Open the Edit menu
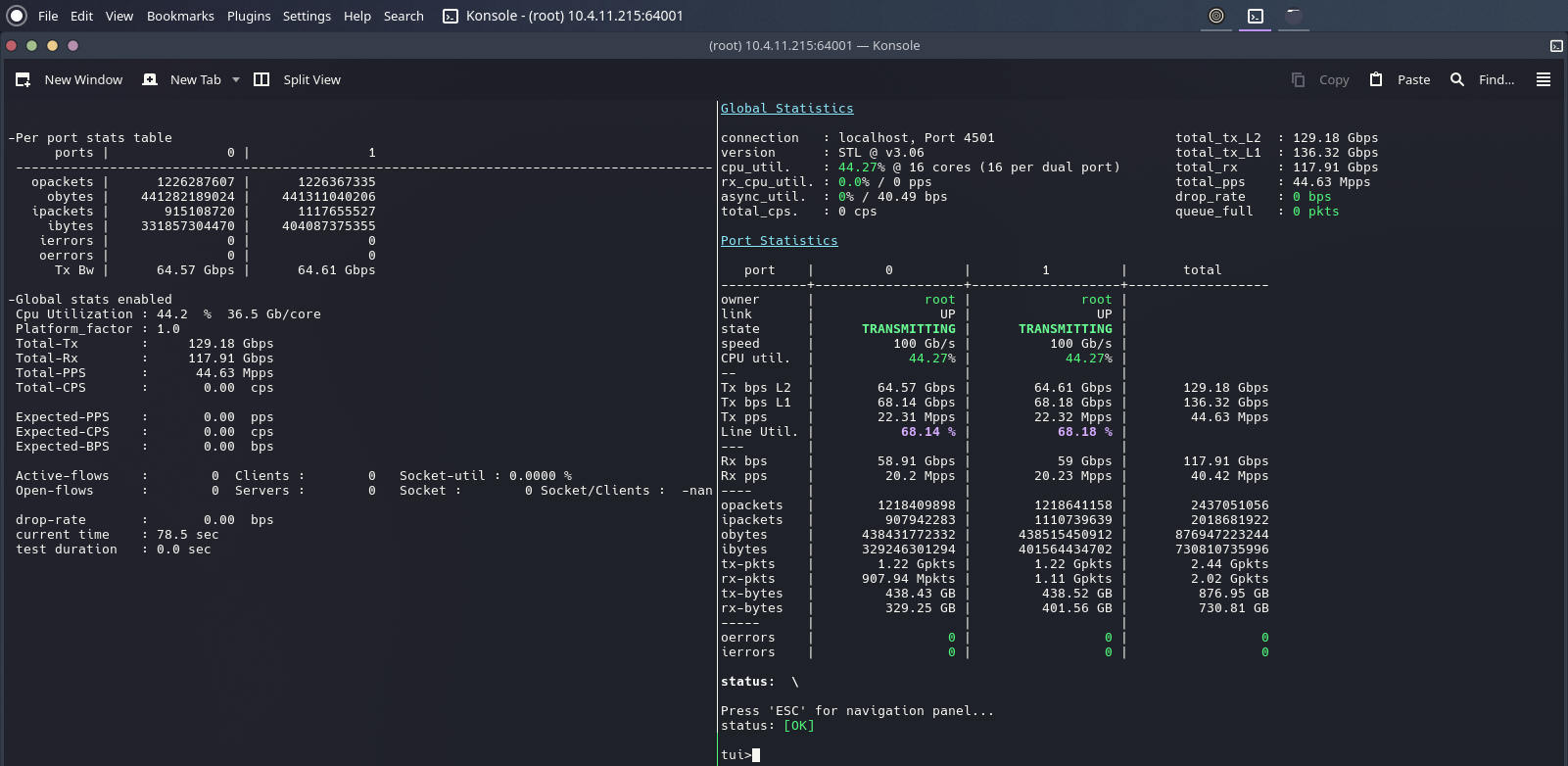1568x766 pixels. point(82,16)
